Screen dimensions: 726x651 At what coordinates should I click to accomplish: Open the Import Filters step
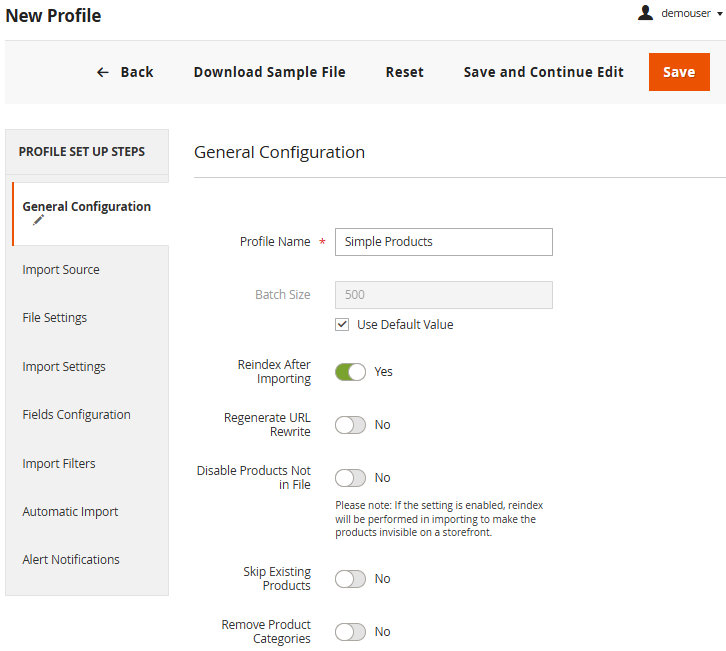point(59,463)
